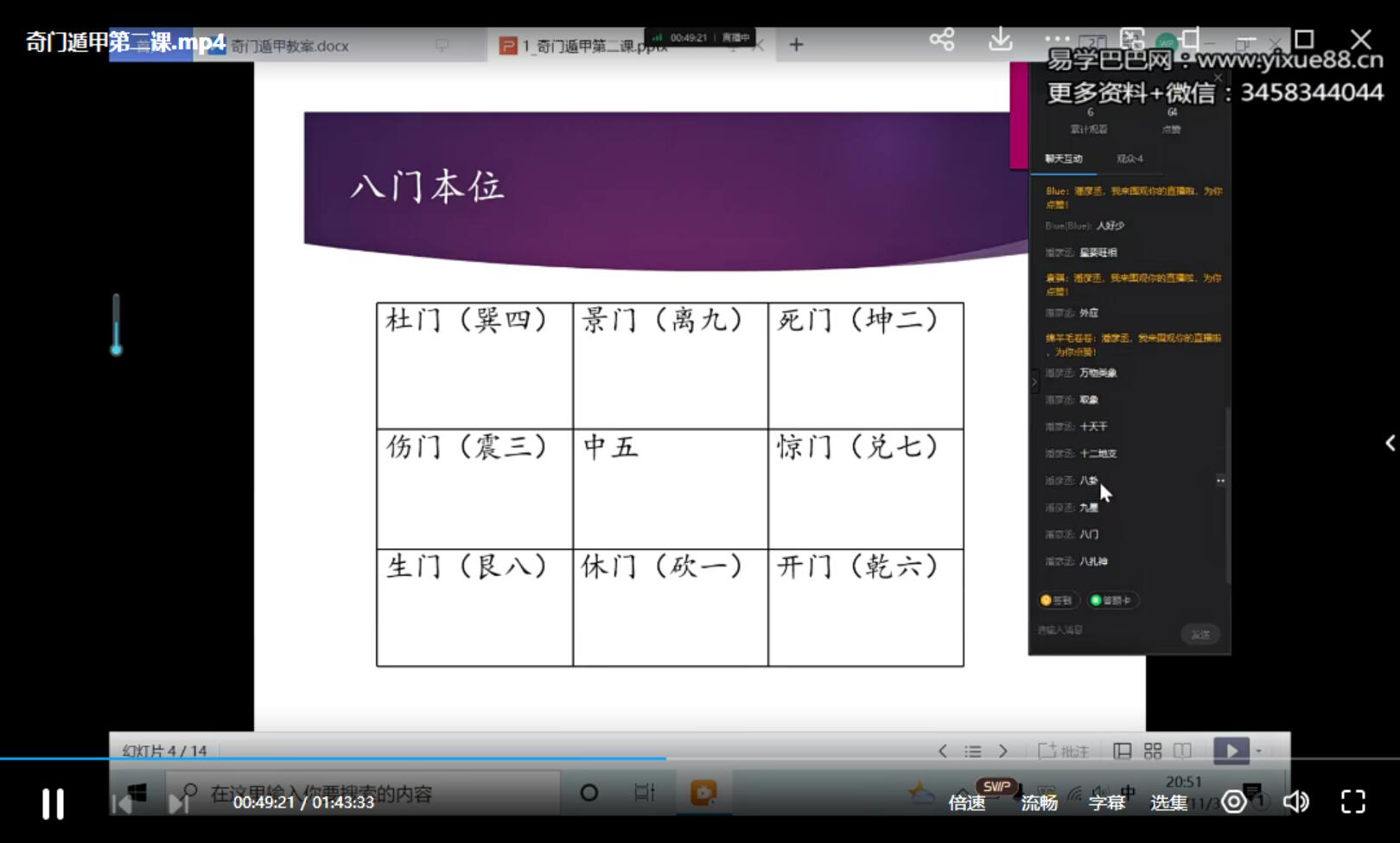Mute the speaker volume icon

tap(1295, 802)
